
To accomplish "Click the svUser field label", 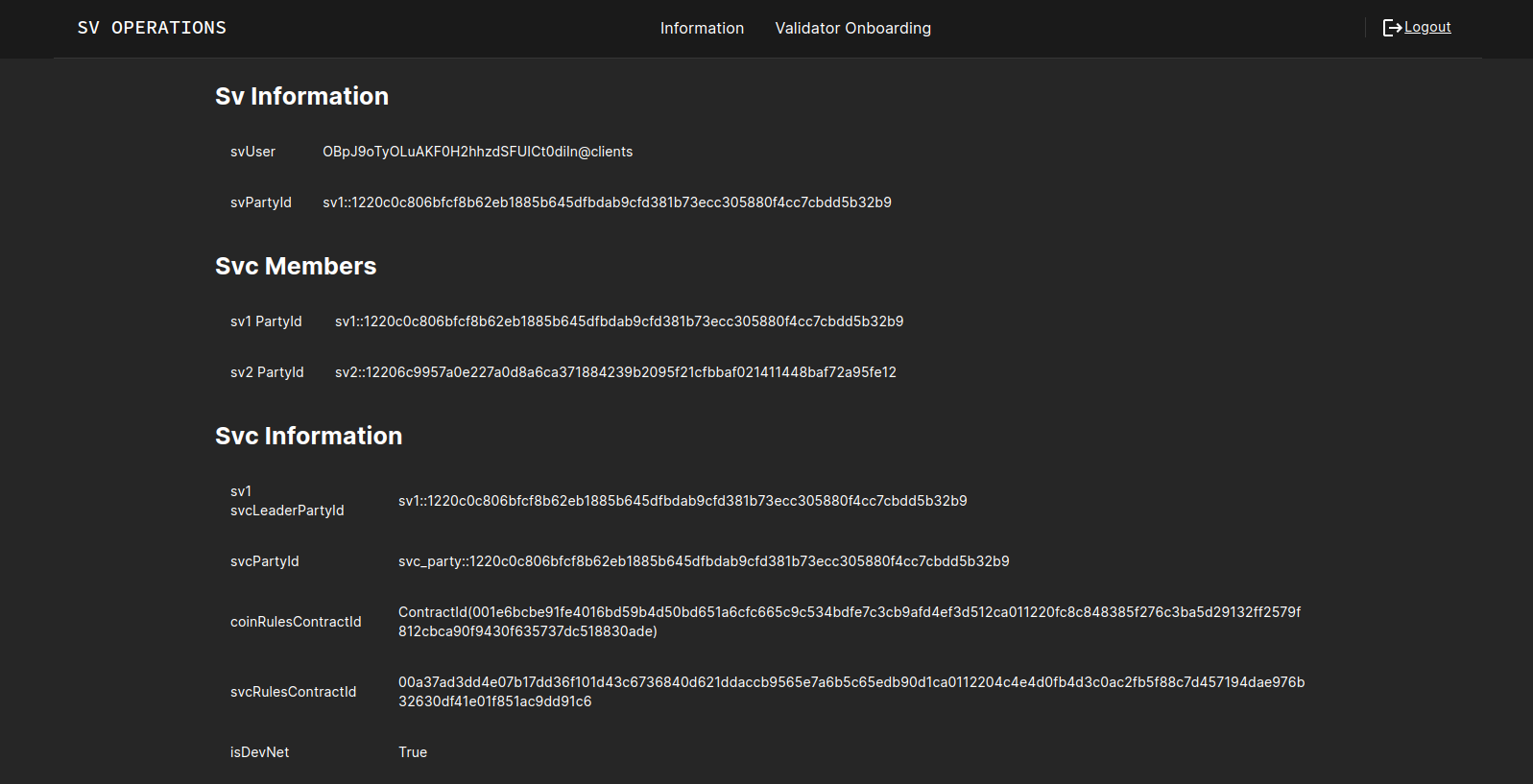I will [252, 152].
